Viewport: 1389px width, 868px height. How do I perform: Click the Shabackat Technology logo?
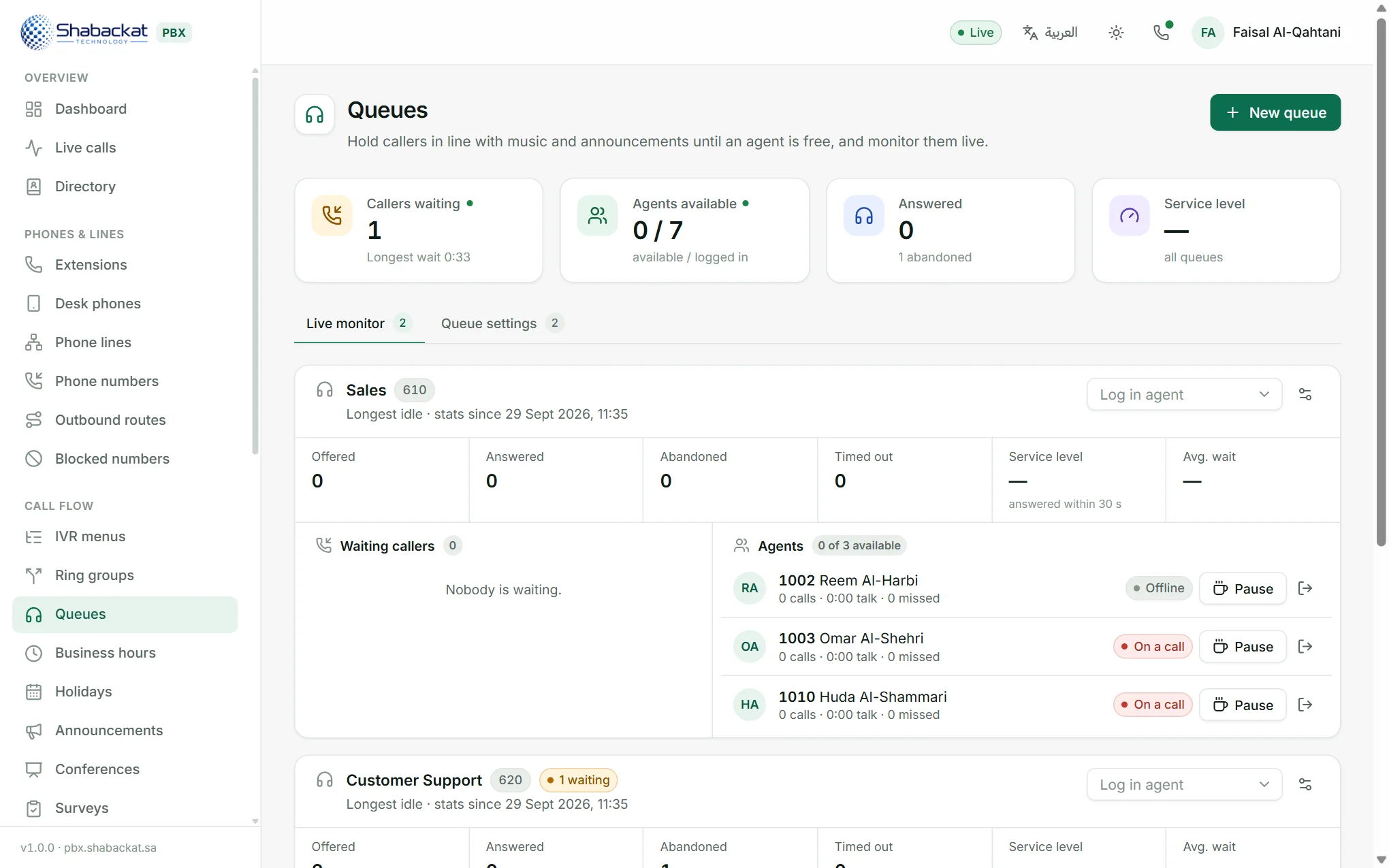(x=84, y=32)
